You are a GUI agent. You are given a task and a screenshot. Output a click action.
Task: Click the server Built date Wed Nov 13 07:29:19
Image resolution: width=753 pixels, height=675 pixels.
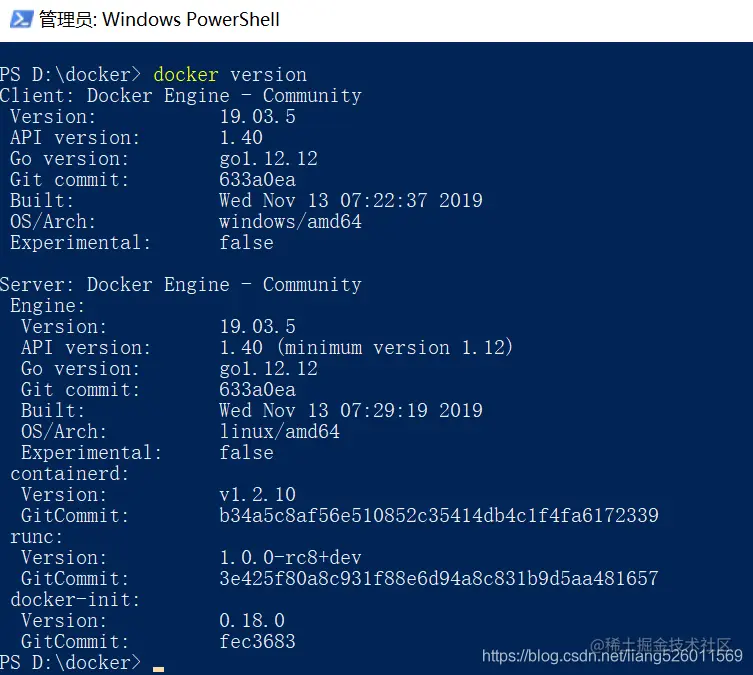[x=351, y=410]
